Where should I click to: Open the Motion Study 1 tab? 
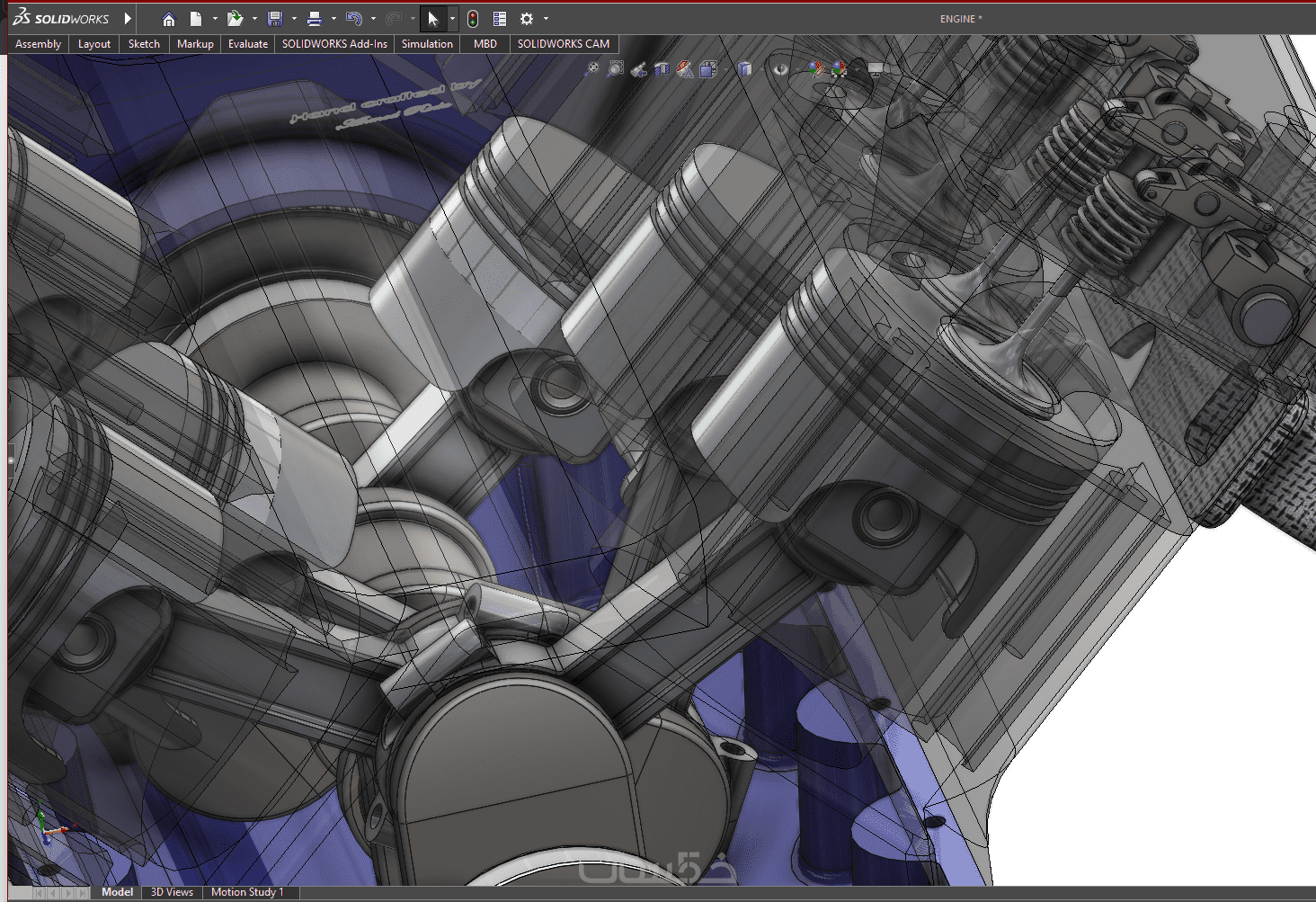click(x=247, y=892)
